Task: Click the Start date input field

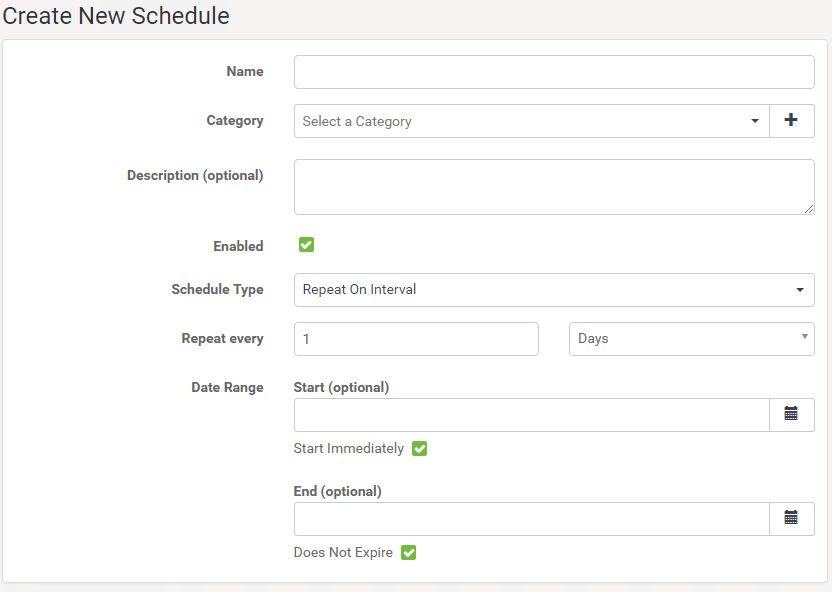Action: 532,415
